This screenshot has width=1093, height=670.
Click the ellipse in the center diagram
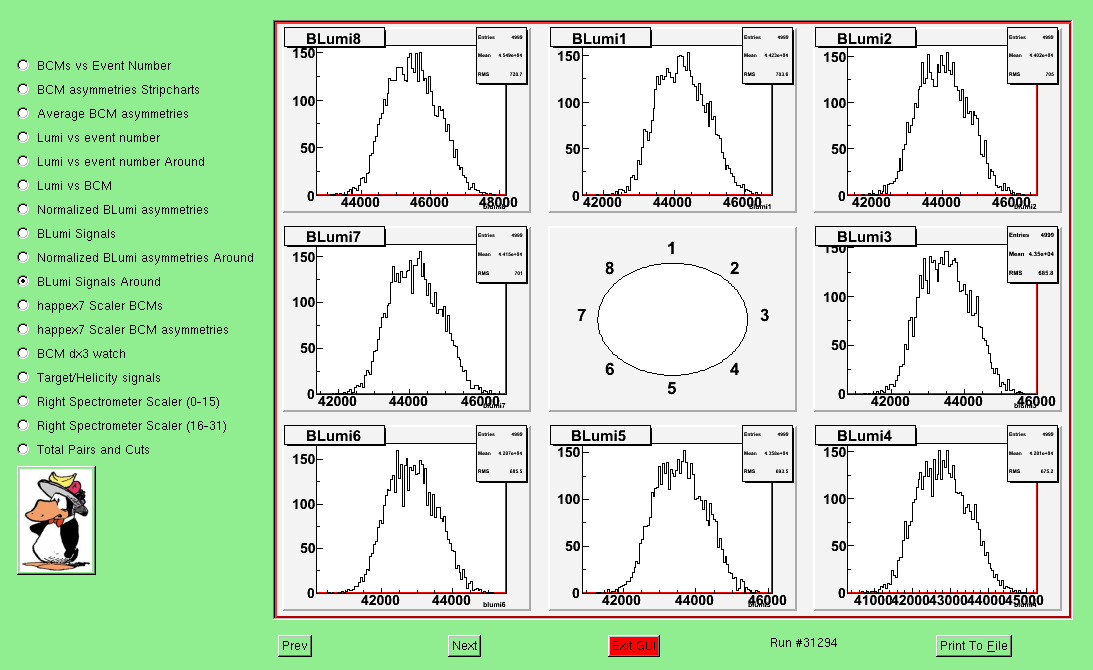click(673, 319)
